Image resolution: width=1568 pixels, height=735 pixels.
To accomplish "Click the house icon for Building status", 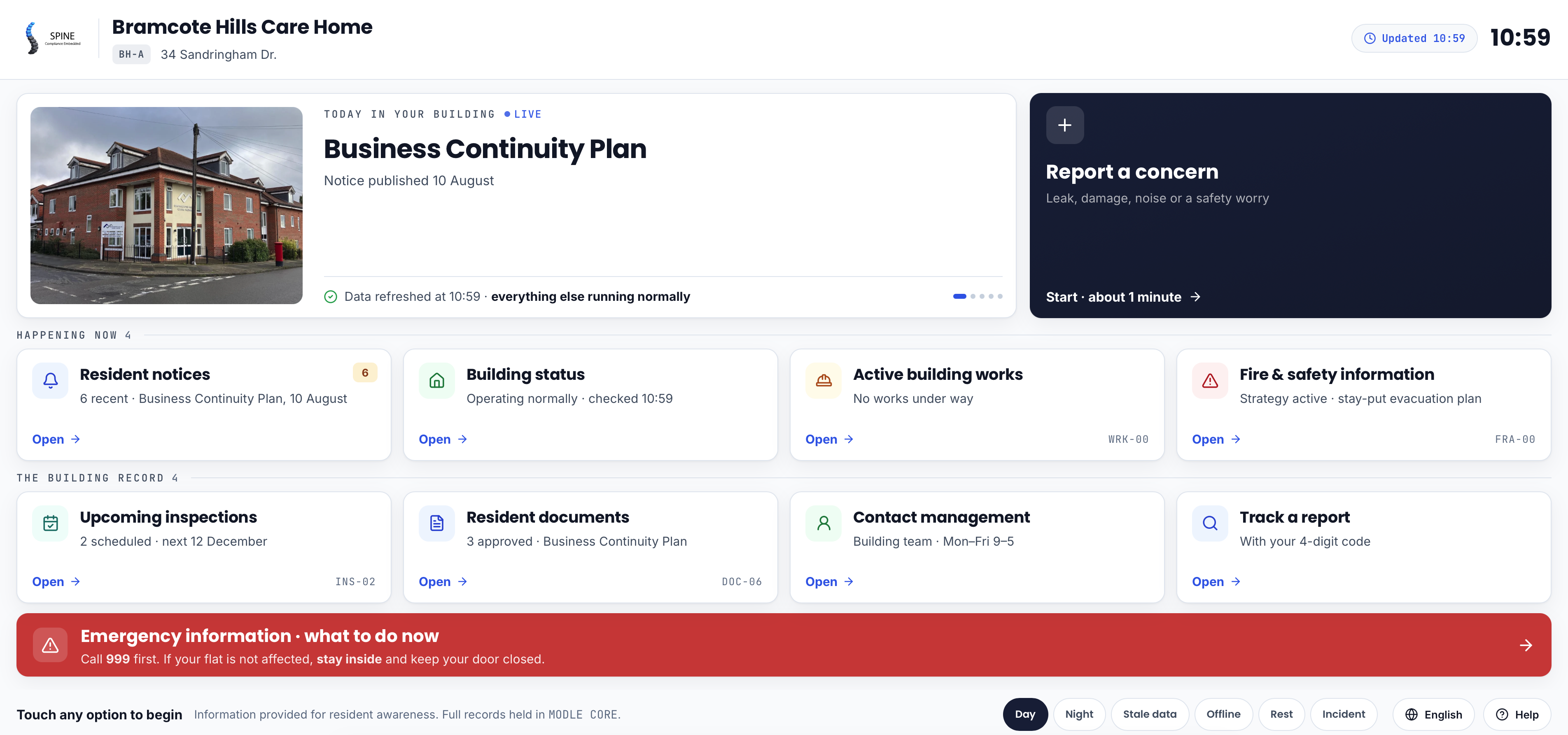I will coord(437,381).
